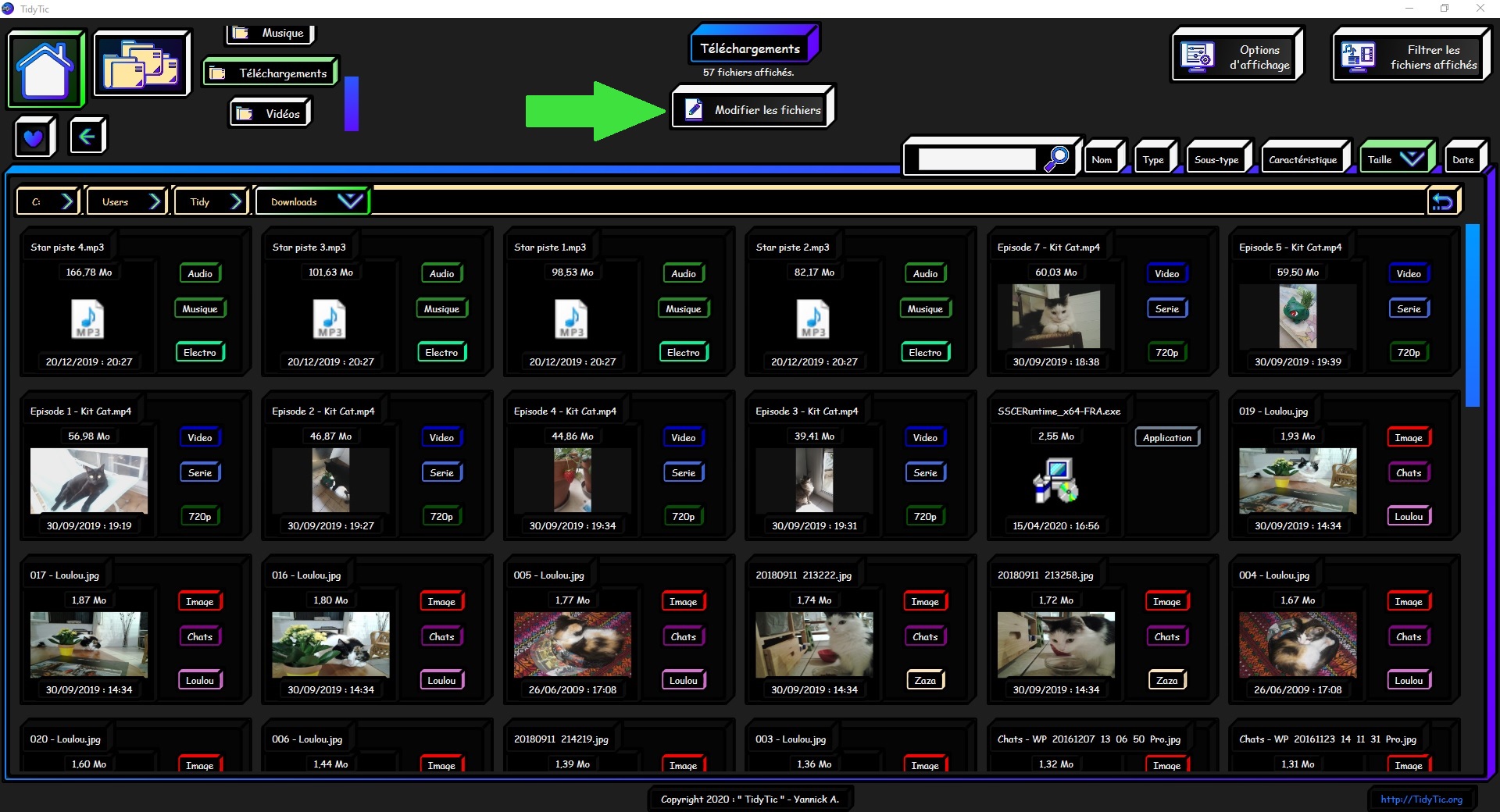Open thumbnail of 20180911 213222.jpg
1500x812 pixels.
(814, 644)
